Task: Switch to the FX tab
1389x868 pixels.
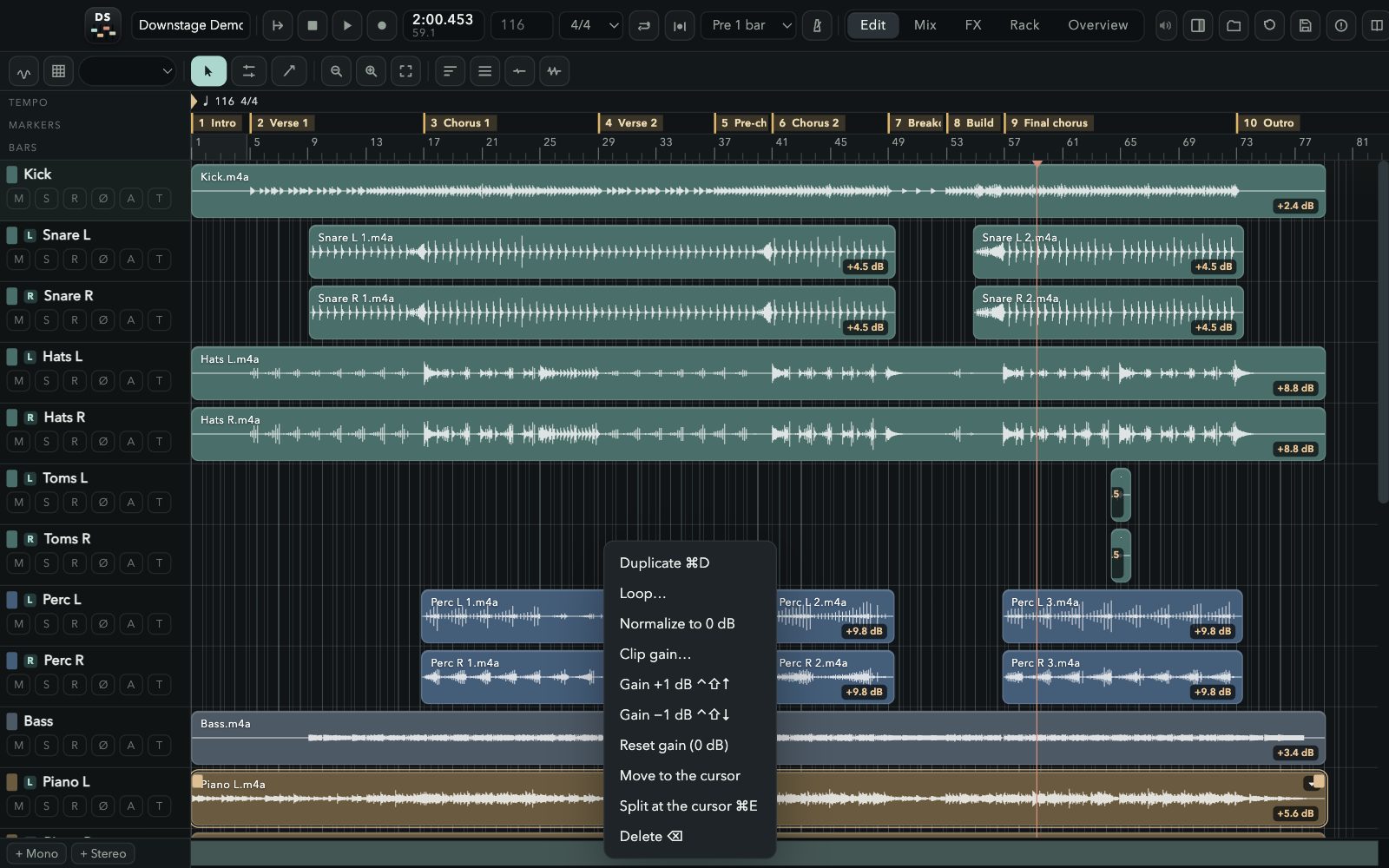Action: [973, 25]
